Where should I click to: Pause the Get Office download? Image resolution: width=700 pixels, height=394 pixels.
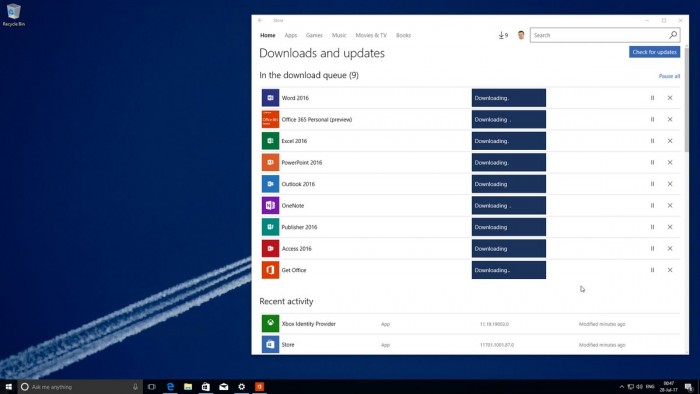coord(652,270)
